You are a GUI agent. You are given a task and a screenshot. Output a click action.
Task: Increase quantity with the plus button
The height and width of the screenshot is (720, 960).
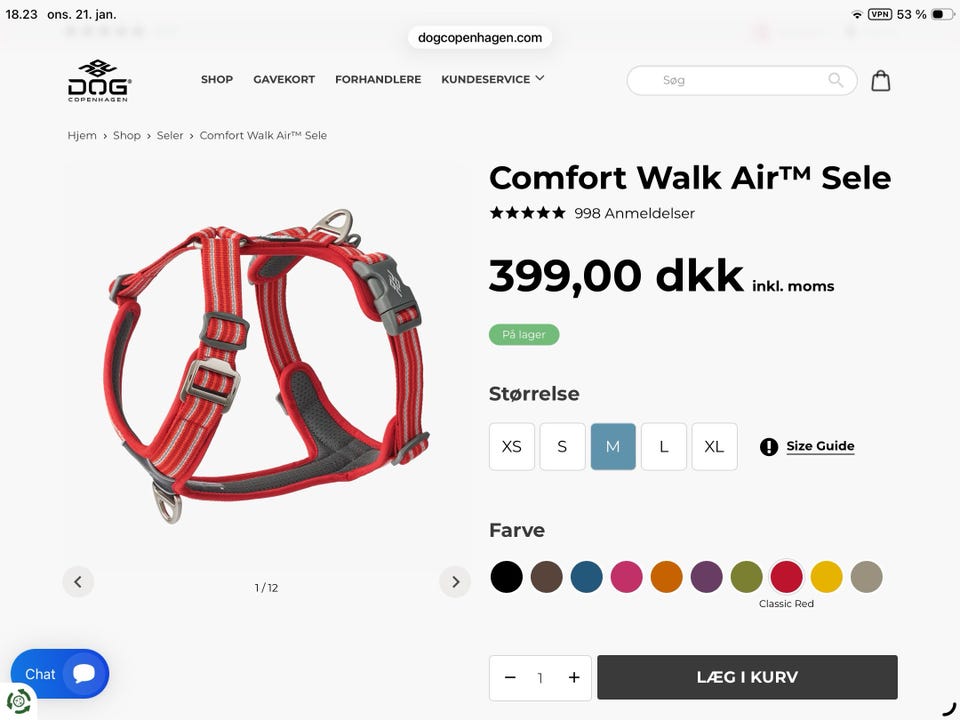pyautogui.click(x=574, y=677)
